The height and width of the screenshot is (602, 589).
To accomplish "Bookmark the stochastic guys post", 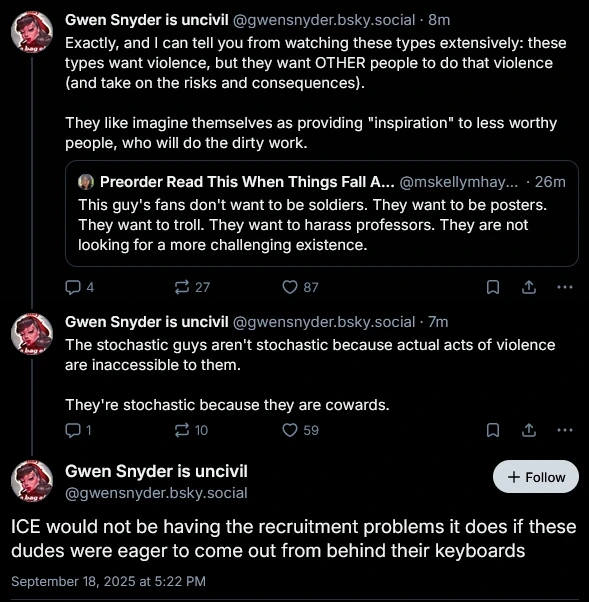I will (x=493, y=430).
